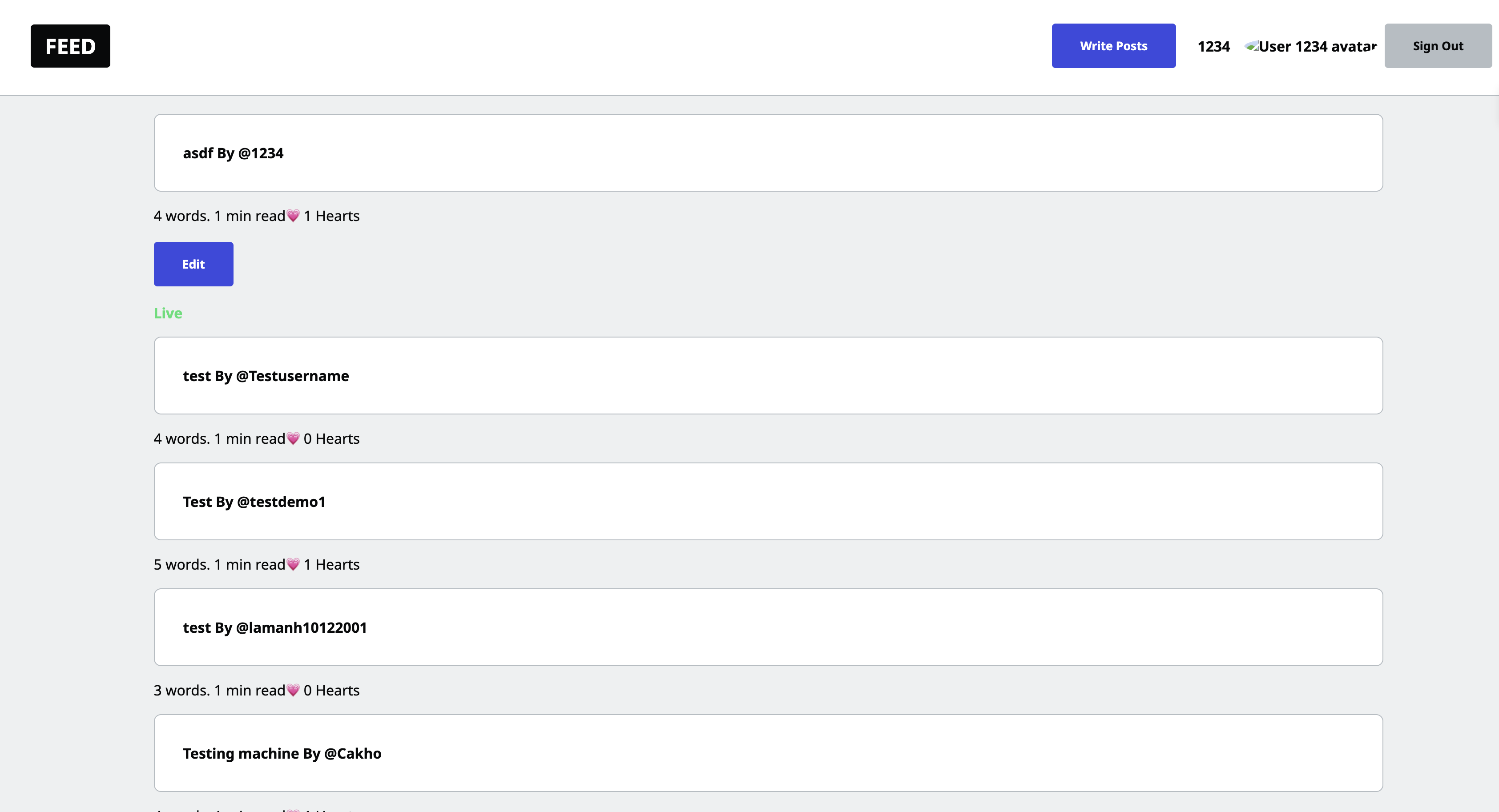Image resolution: width=1499 pixels, height=812 pixels.
Task: Click '1 Hearts' text under asdf post
Action: coord(332,216)
